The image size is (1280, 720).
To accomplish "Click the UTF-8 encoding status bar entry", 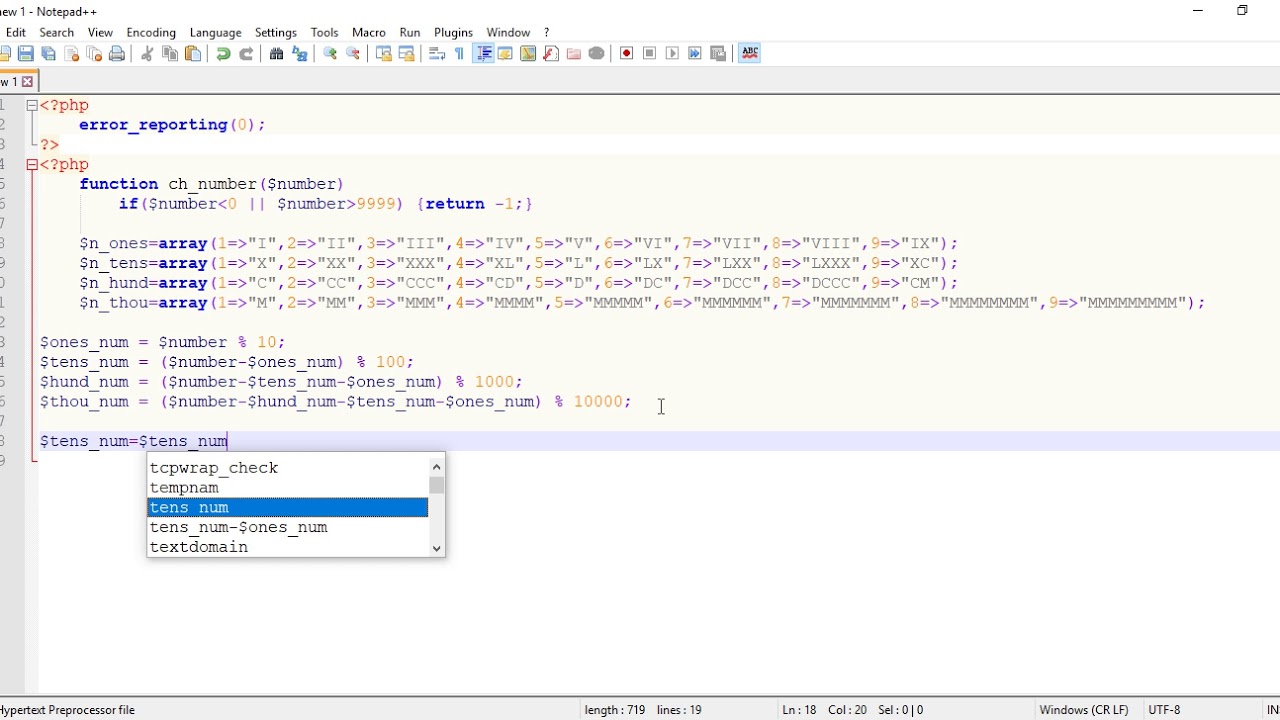I will pos(1164,710).
